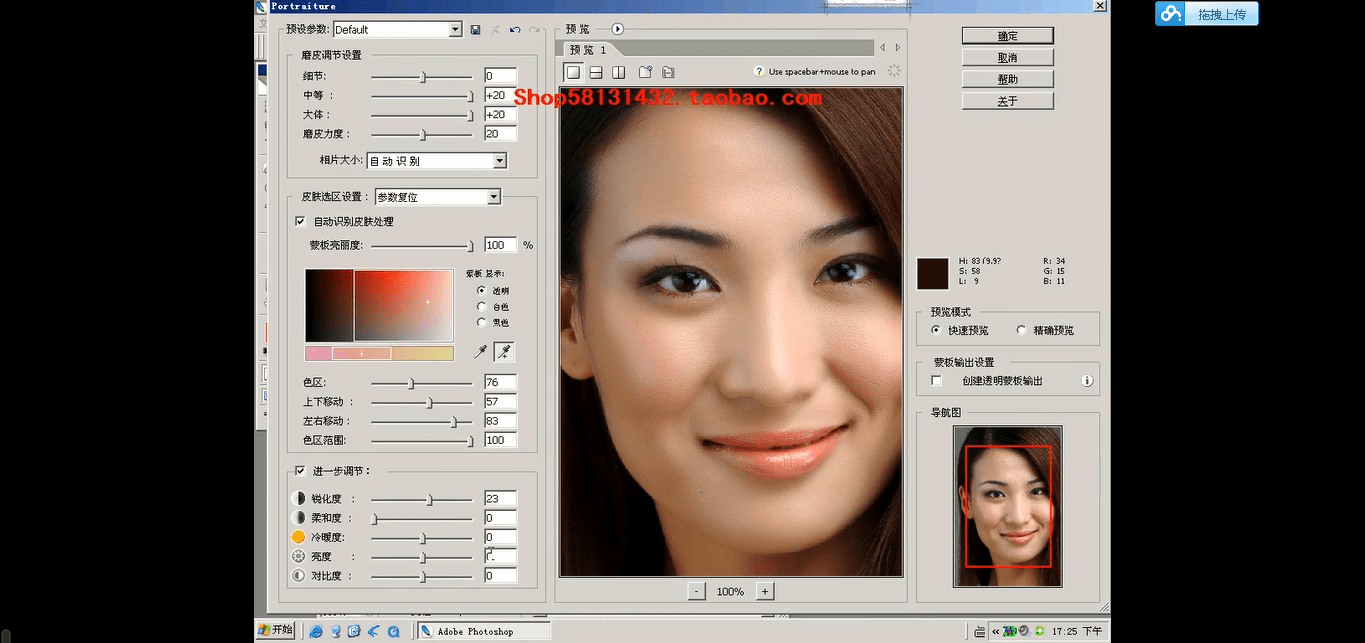Select the 透明 mask display radio button
1365x643 pixels.
tap(482, 291)
